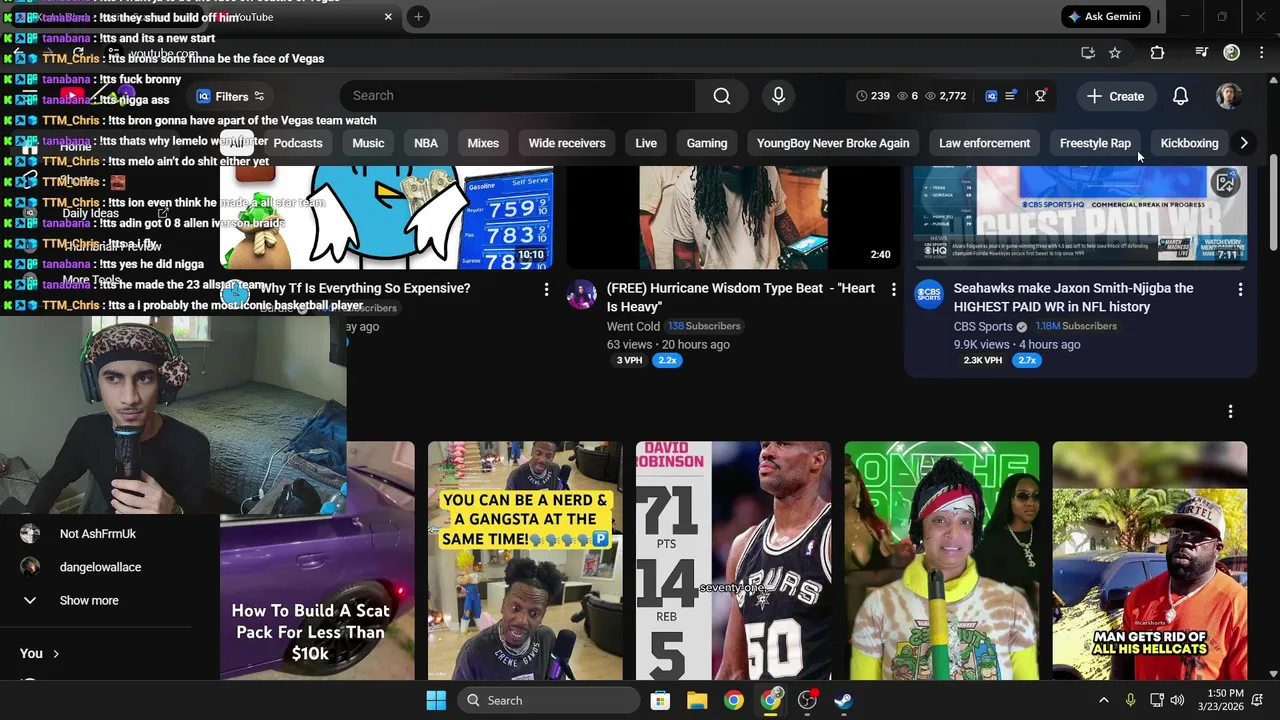Select the Gaming category chip

point(707,143)
